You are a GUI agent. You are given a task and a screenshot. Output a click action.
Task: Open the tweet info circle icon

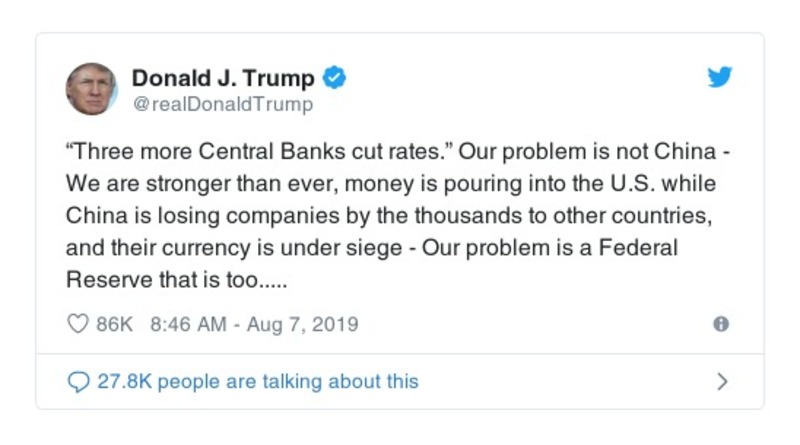[720, 324]
